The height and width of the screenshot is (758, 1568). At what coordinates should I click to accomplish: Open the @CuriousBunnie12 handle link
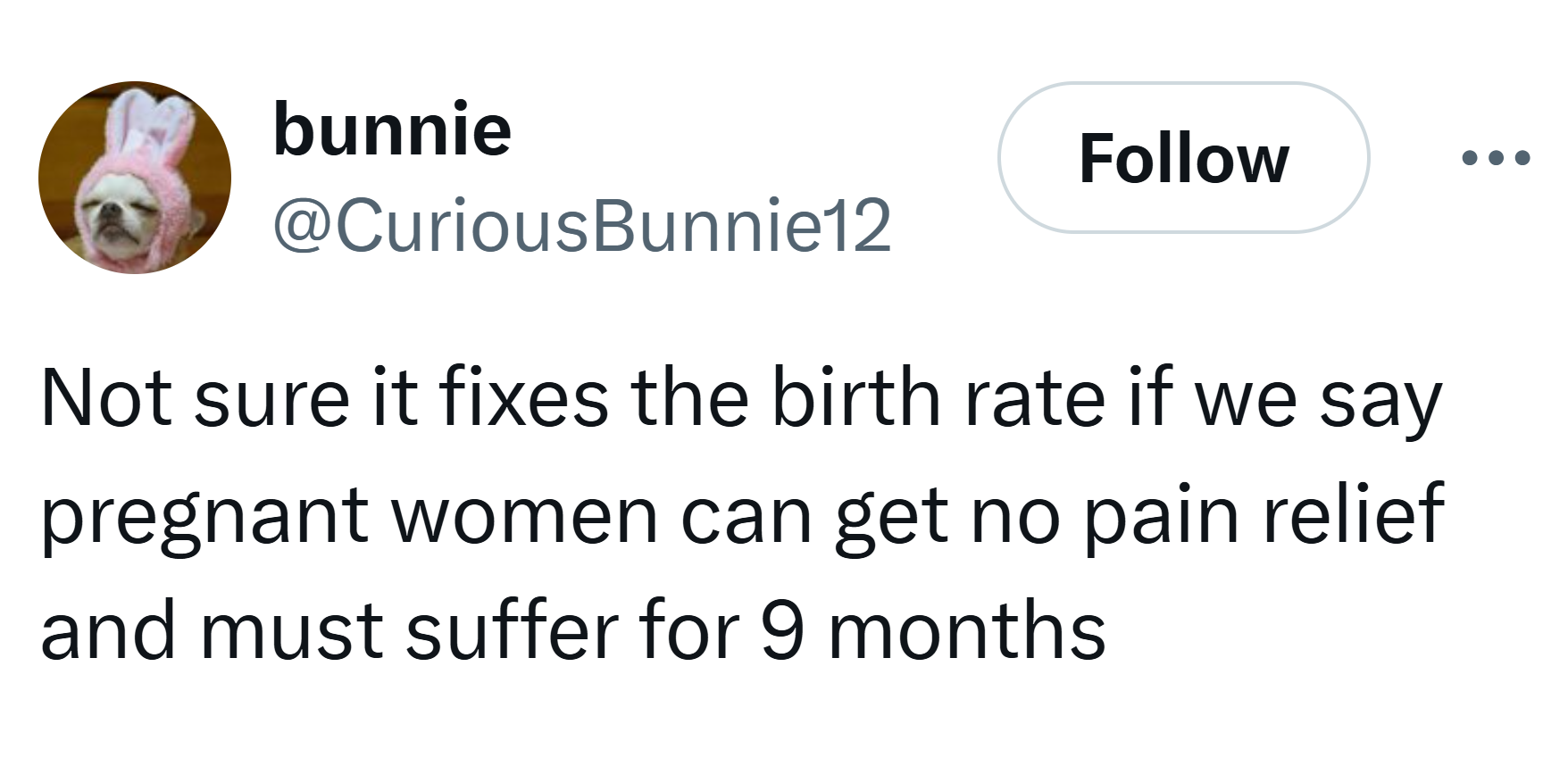coord(582,224)
